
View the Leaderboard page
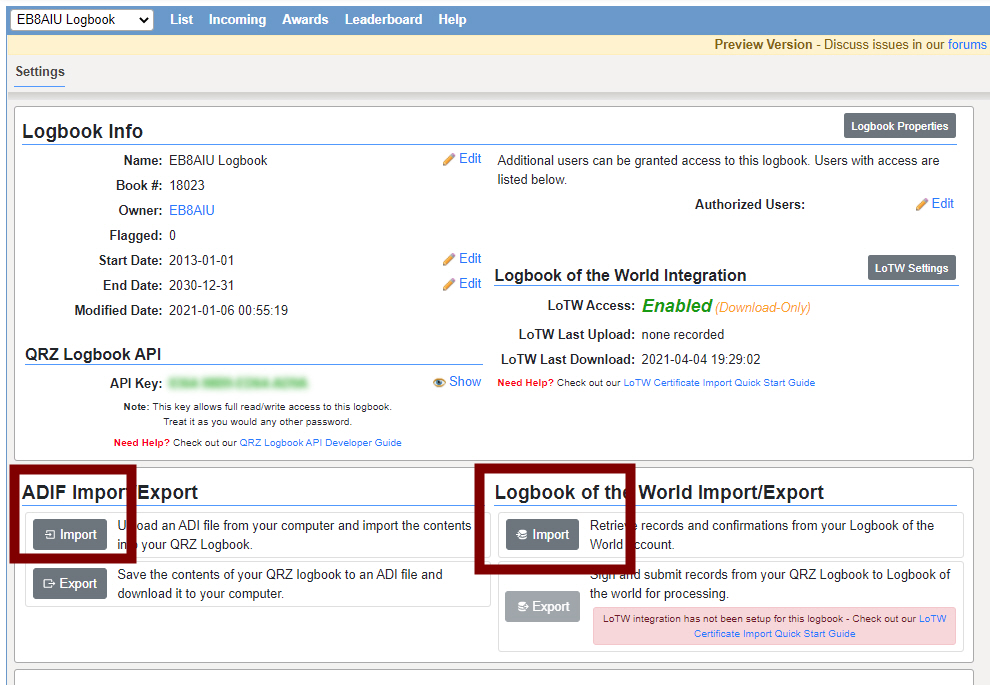[383, 20]
